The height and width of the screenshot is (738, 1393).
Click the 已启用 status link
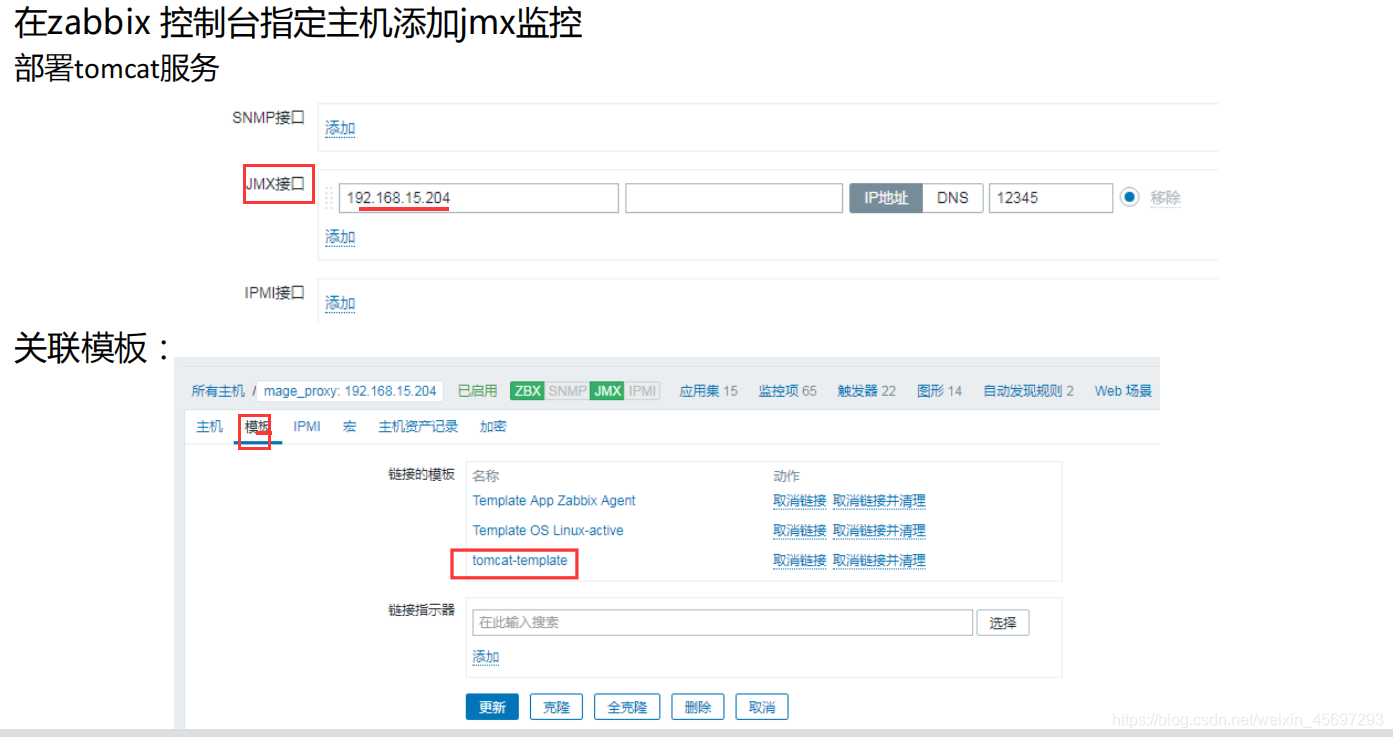(477, 391)
